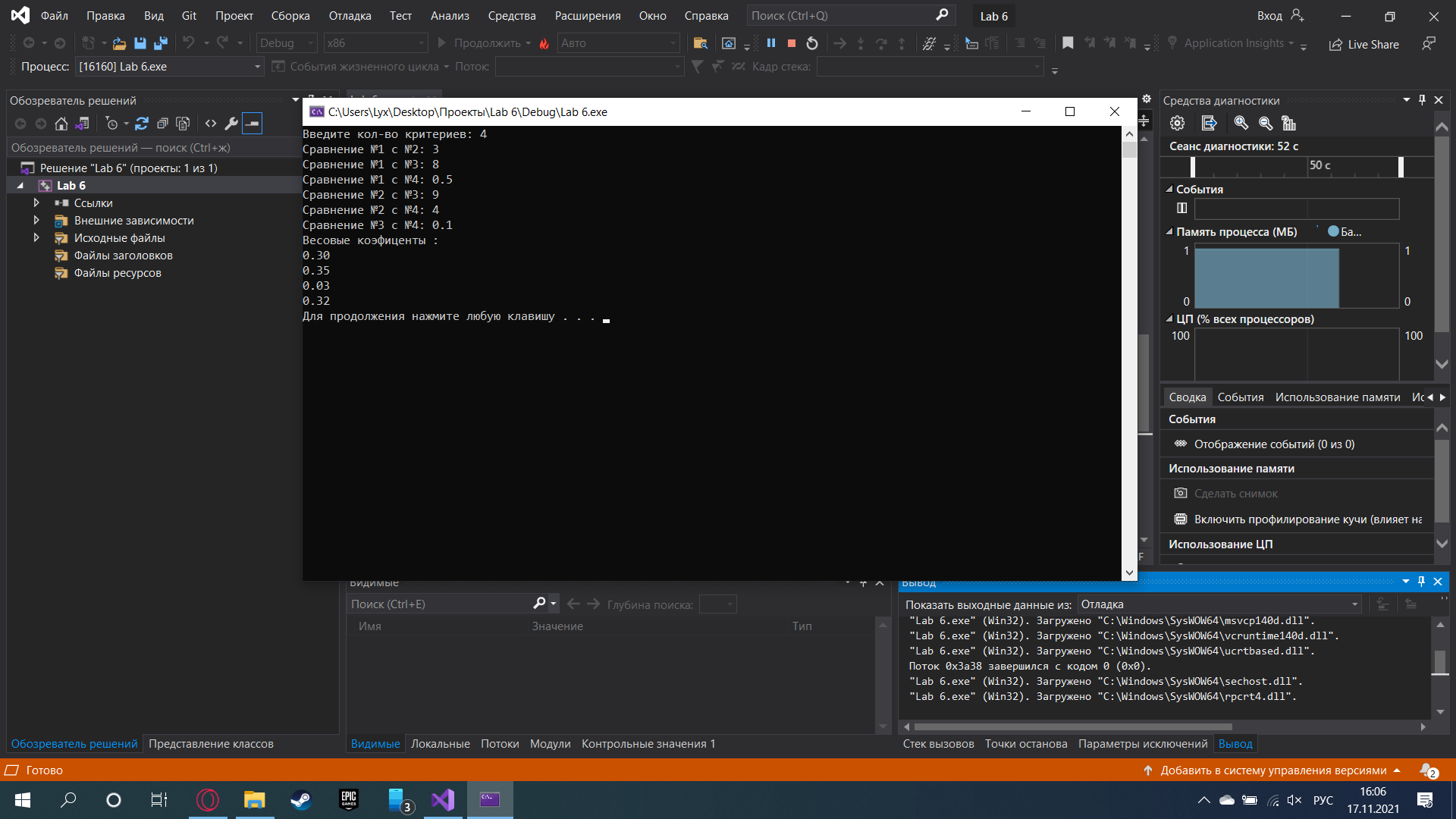Zoom in on the diagnostics timeline
This screenshot has width=1456, height=819.
tap(1241, 123)
